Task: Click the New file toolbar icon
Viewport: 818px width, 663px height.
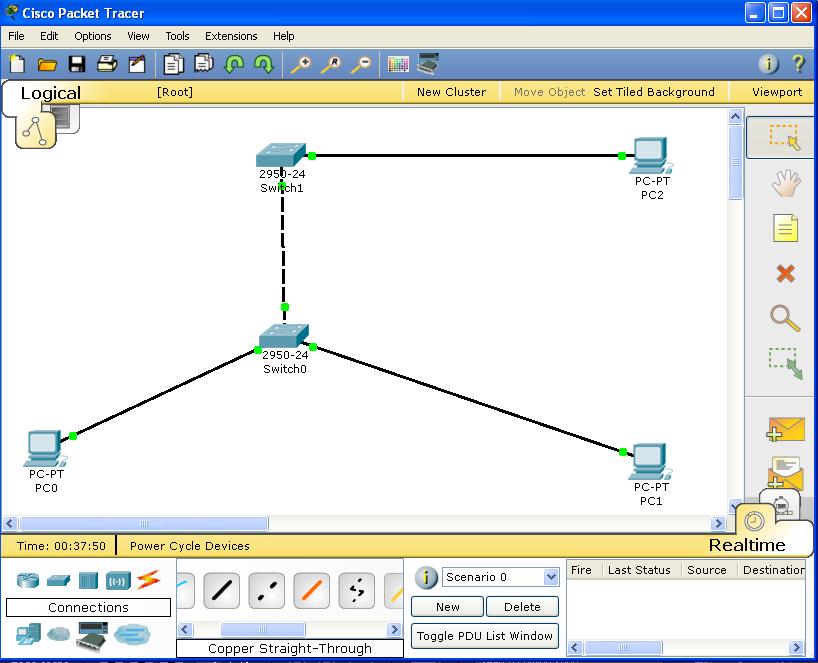Action: coord(17,64)
